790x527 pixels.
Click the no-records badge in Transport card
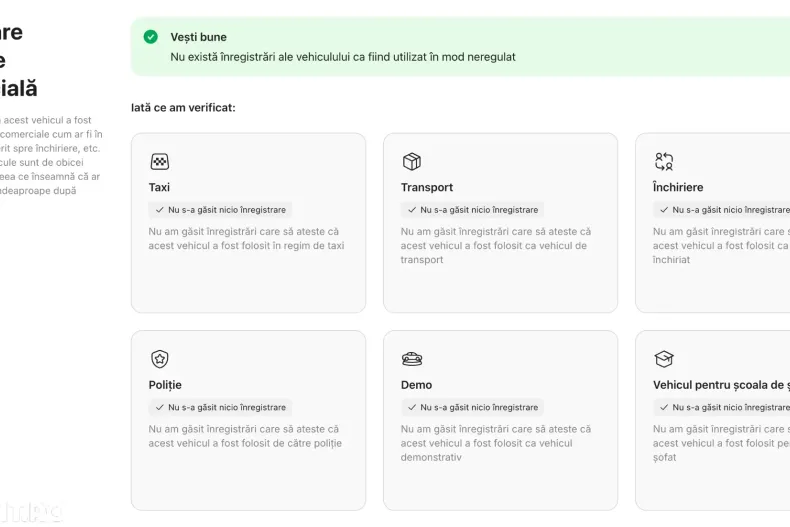click(472, 210)
